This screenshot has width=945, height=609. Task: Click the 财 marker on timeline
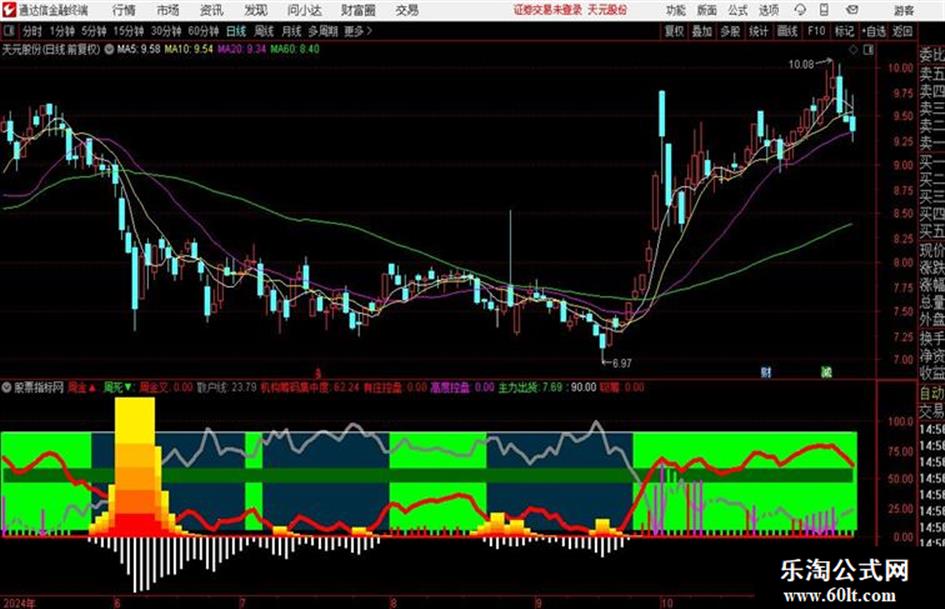pyautogui.click(x=766, y=372)
